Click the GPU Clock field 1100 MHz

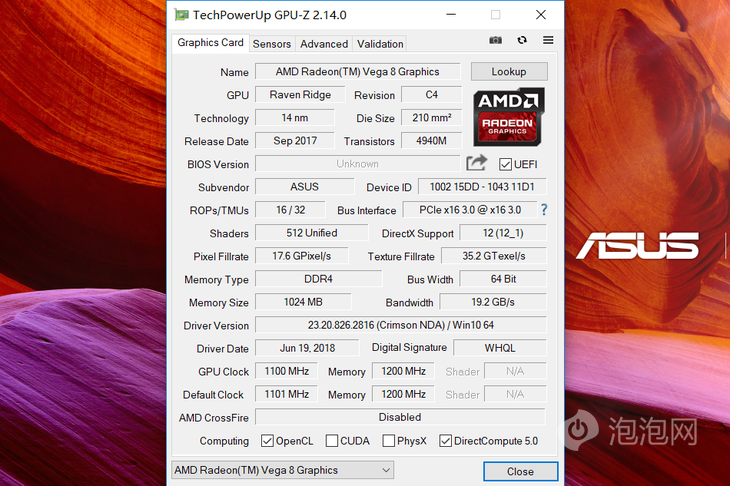pos(286,371)
